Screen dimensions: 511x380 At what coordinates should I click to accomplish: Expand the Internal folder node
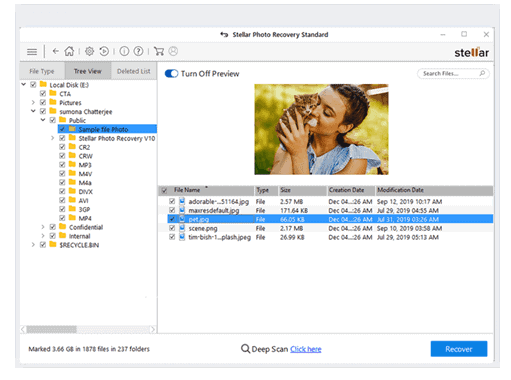pos(43,236)
